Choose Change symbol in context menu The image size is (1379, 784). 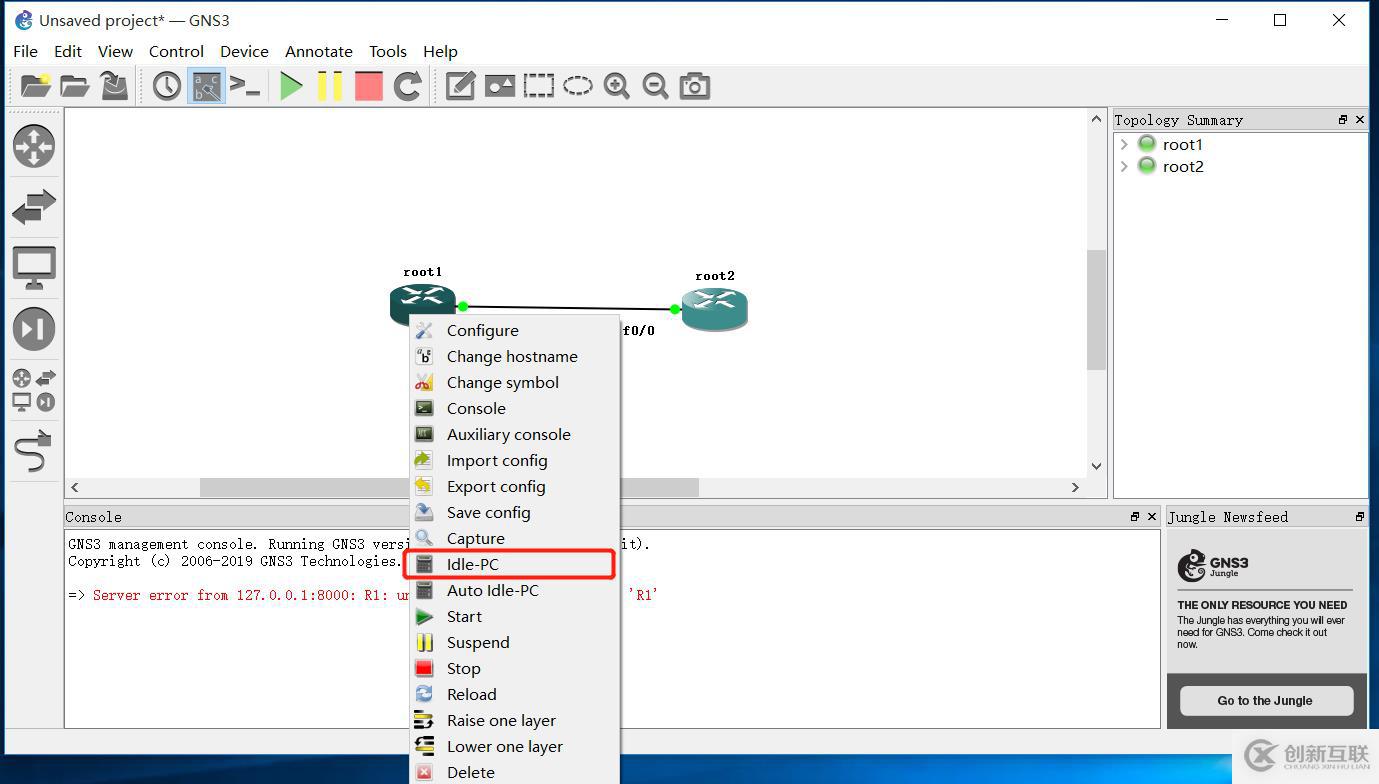pos(515,382)
